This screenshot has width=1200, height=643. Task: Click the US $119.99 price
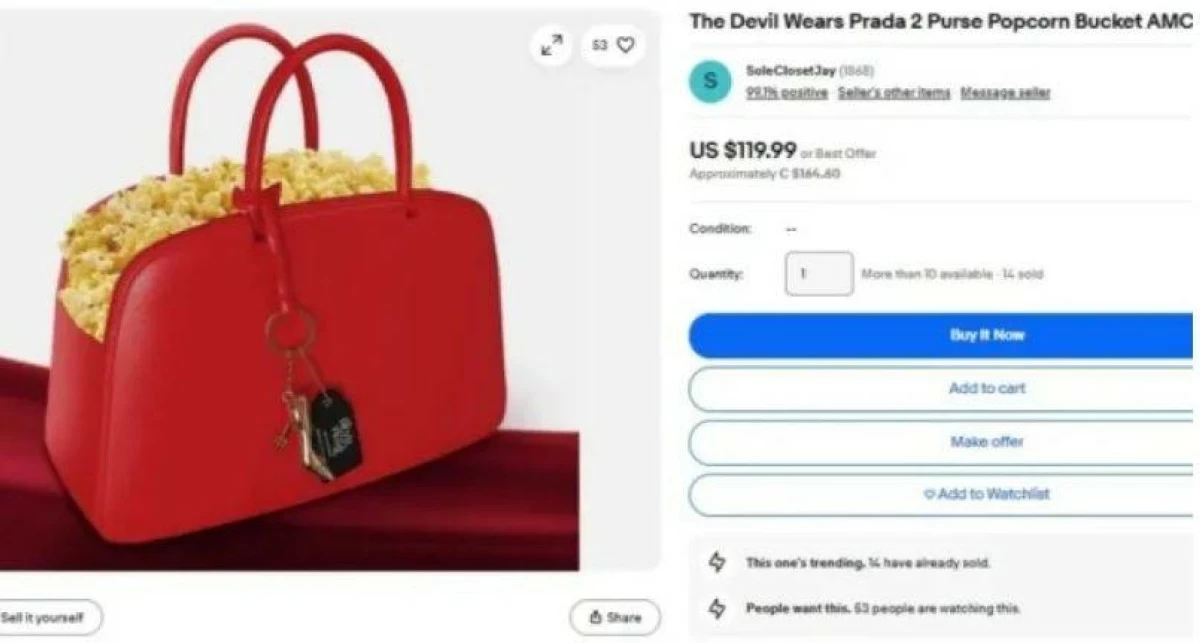[743, 150]
